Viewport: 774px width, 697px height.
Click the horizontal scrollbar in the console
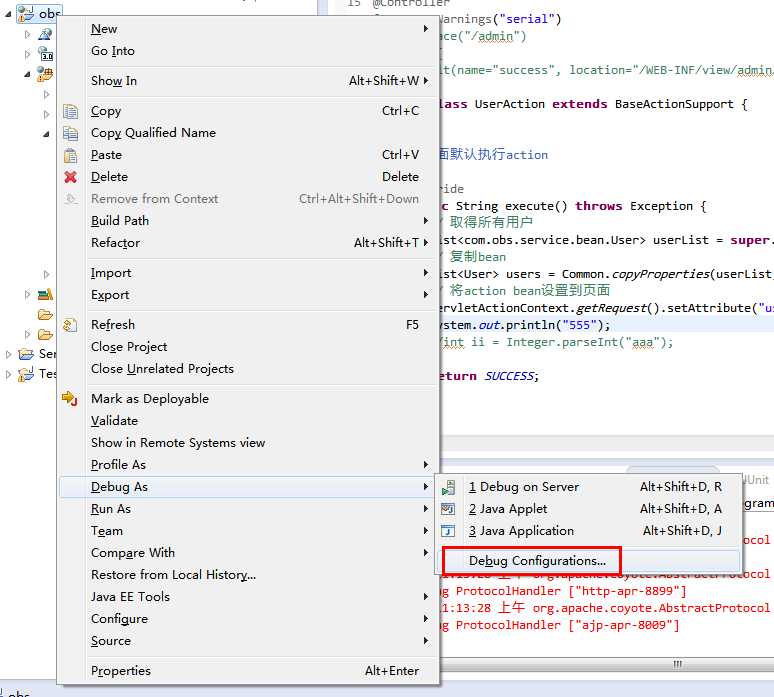coord(607,664)
